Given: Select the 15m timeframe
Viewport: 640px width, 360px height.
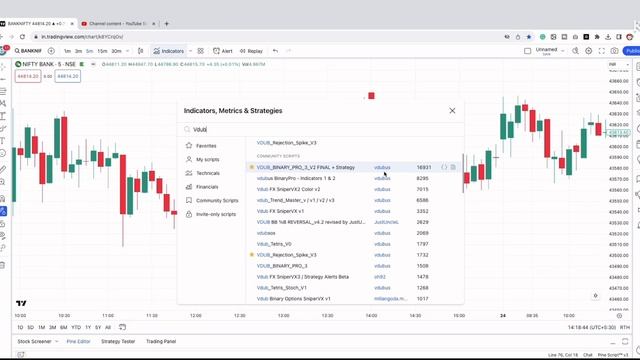Looking at the screenshot, I should tap(102, 51).
